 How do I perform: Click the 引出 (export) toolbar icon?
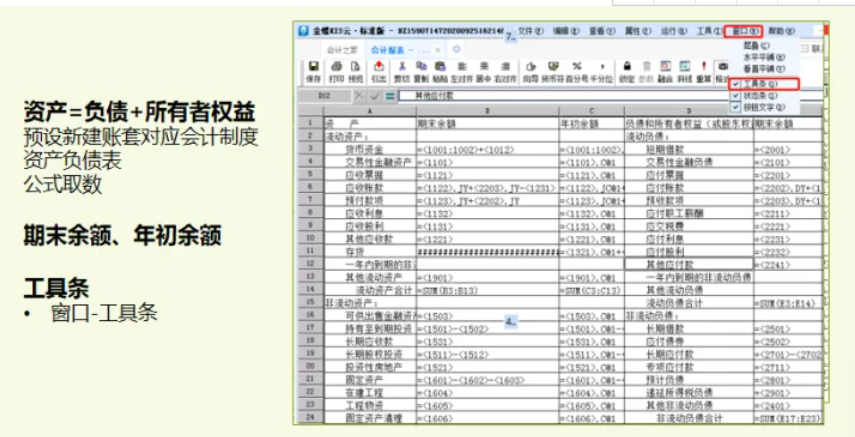379,67
